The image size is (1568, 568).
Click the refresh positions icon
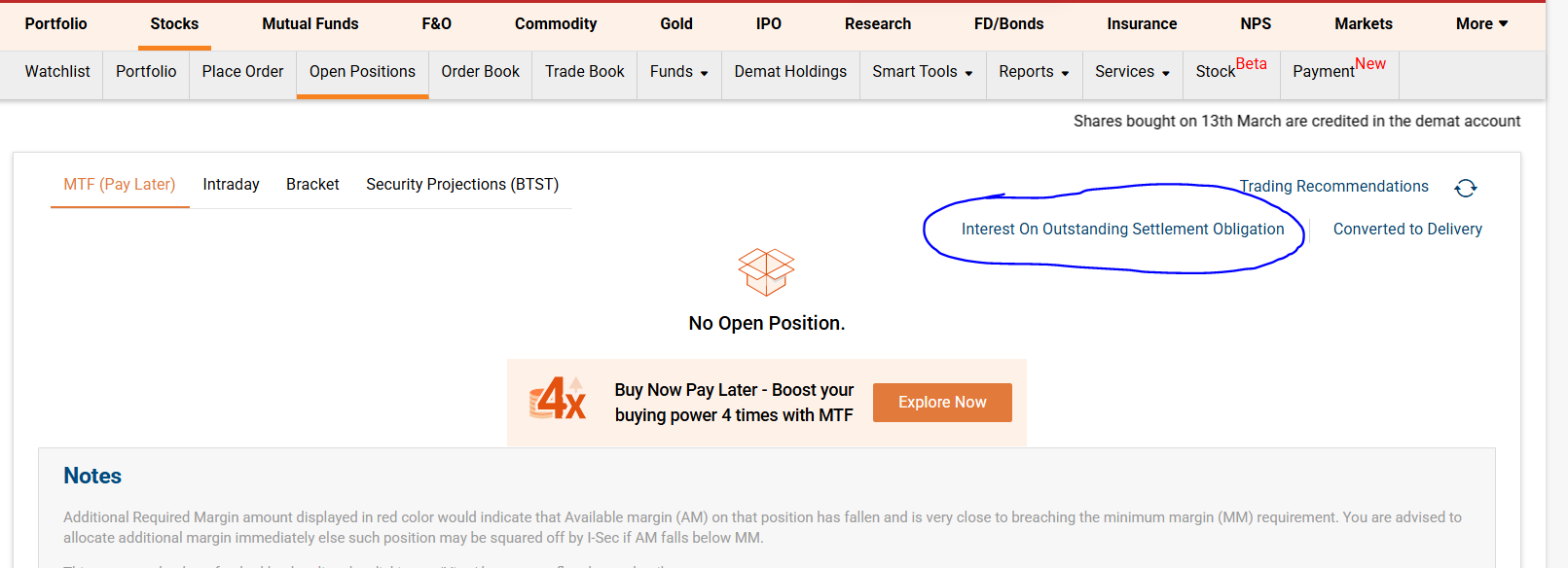tap(1465, 188)
